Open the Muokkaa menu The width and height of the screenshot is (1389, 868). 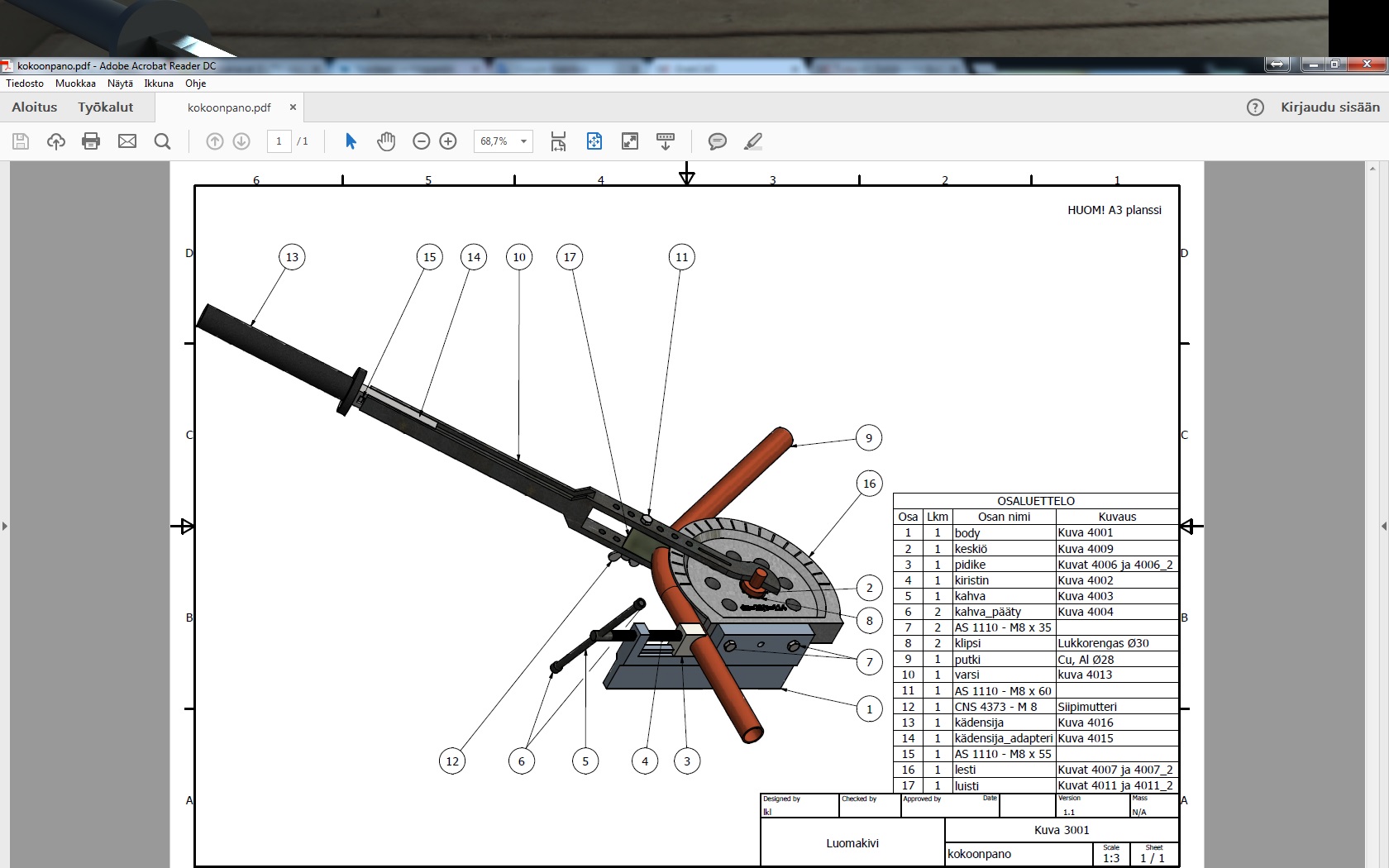click(75, 83)
